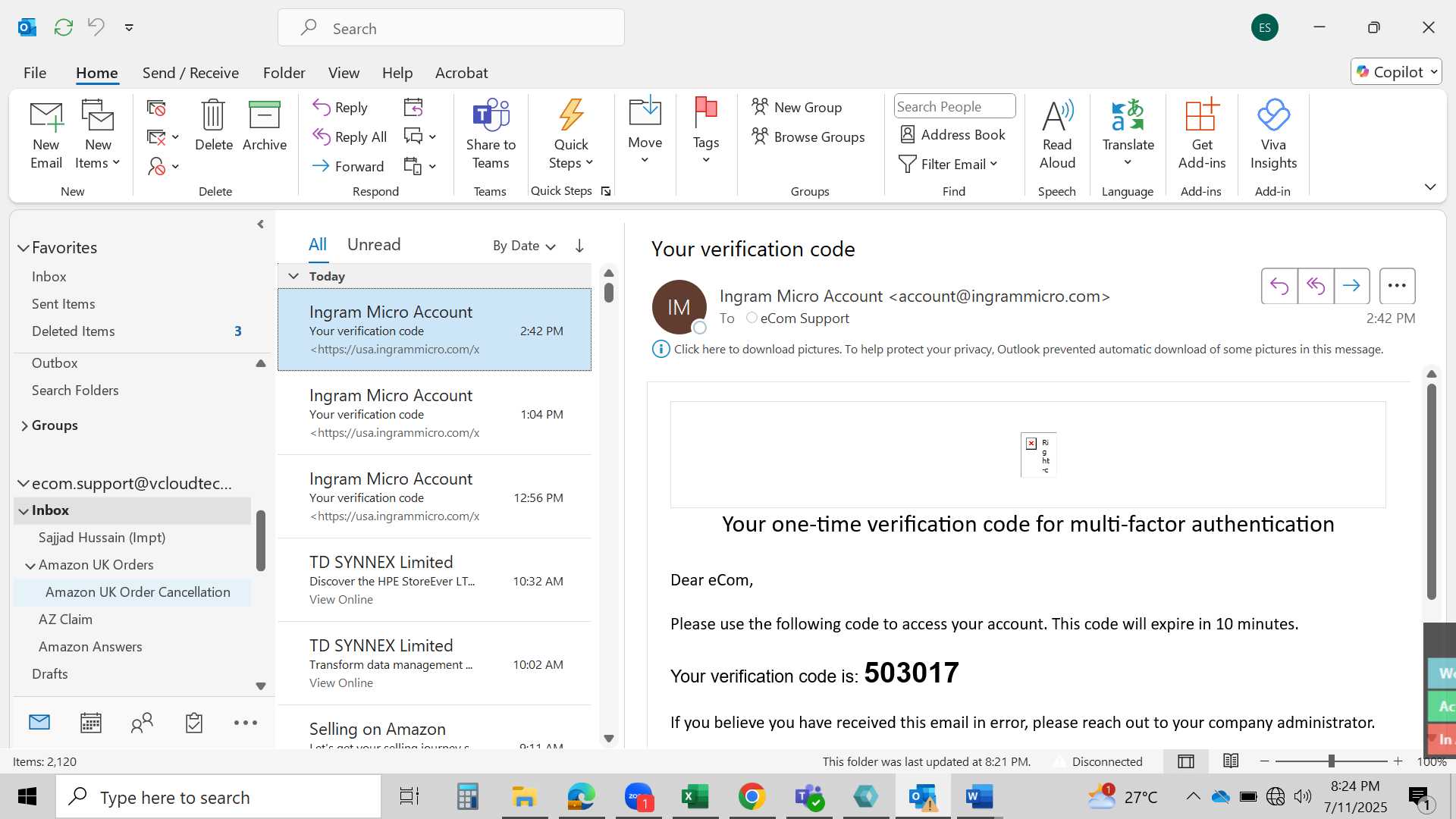Show Unread messages only
The image size is (1456, 819).
(374, 244)
